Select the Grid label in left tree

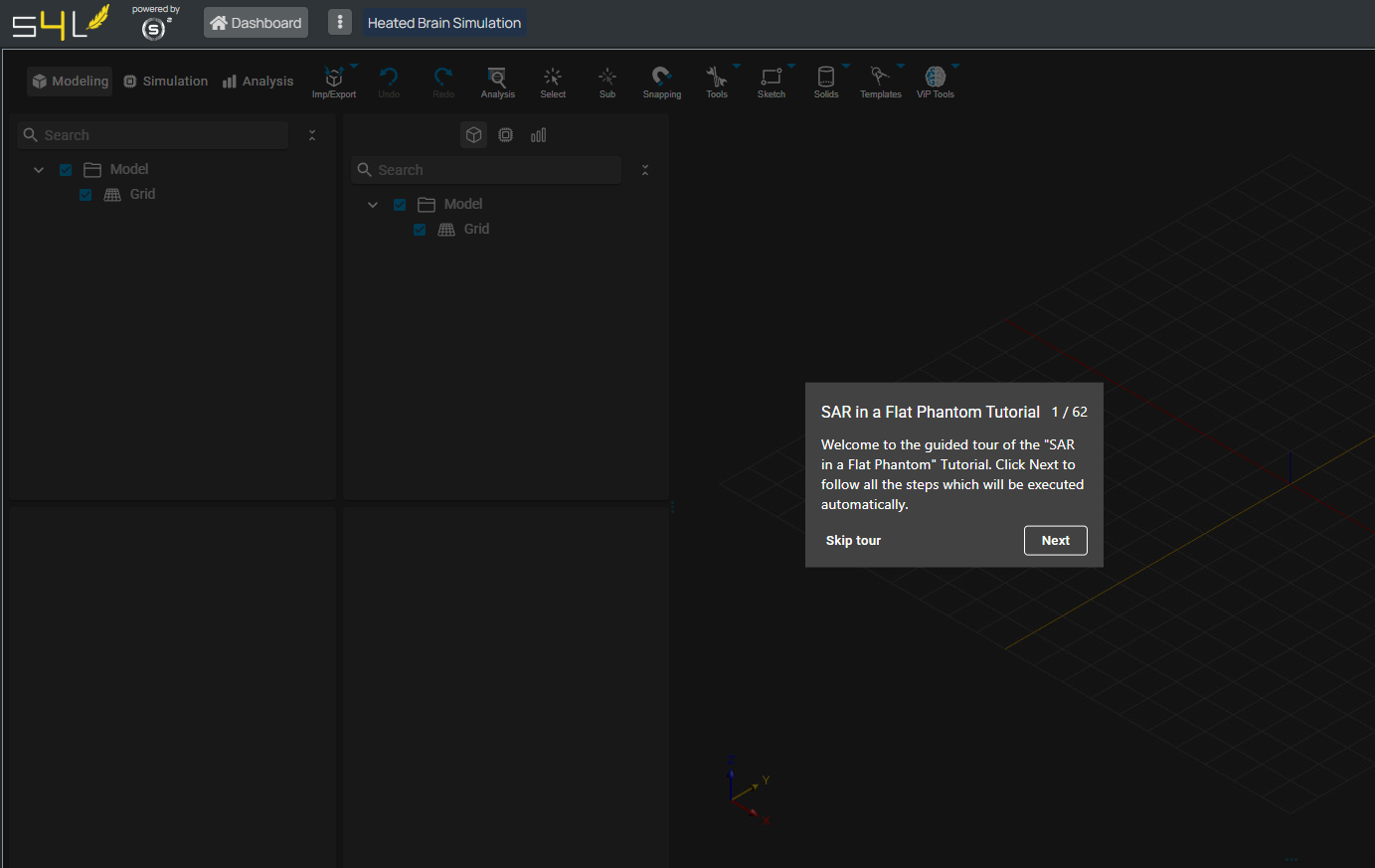point(142,195)
